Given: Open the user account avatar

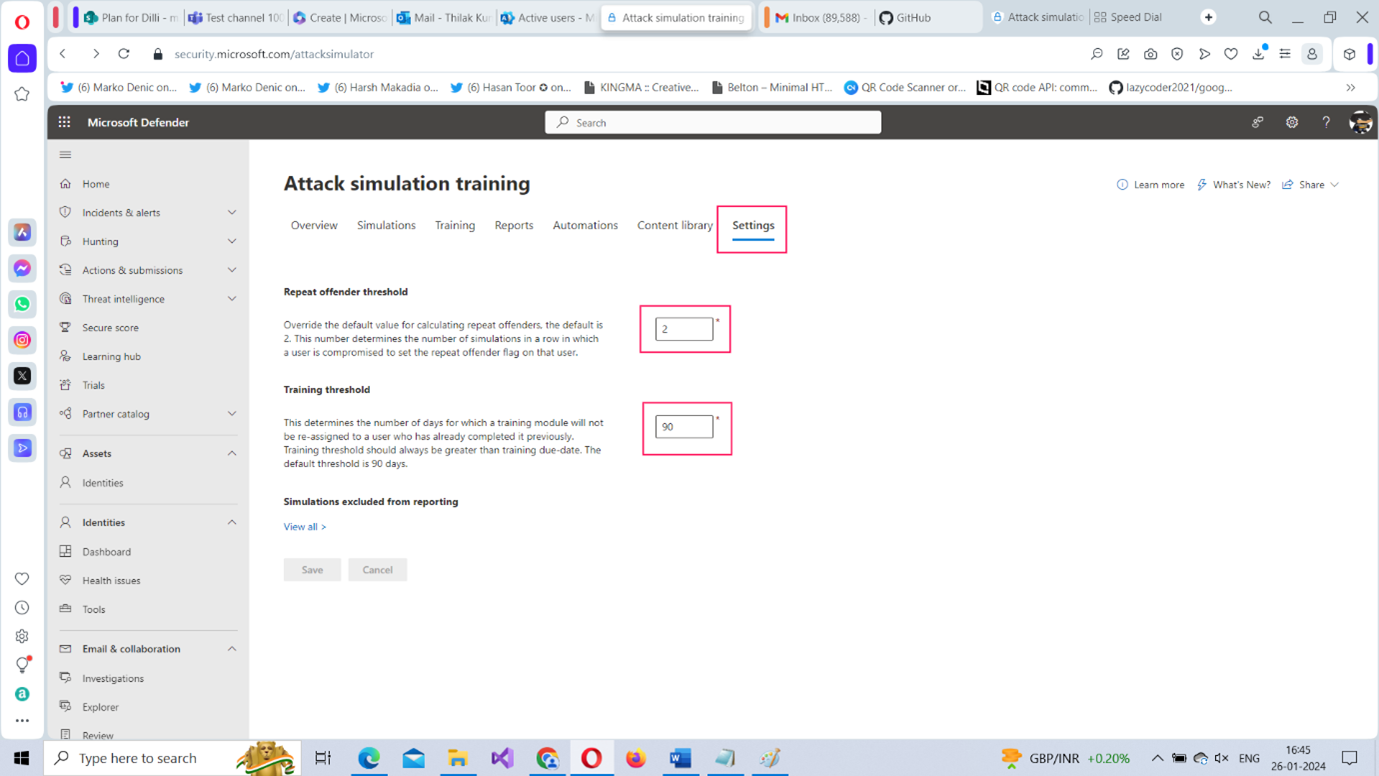Looking at the screenshot, I should point(1360,122).
